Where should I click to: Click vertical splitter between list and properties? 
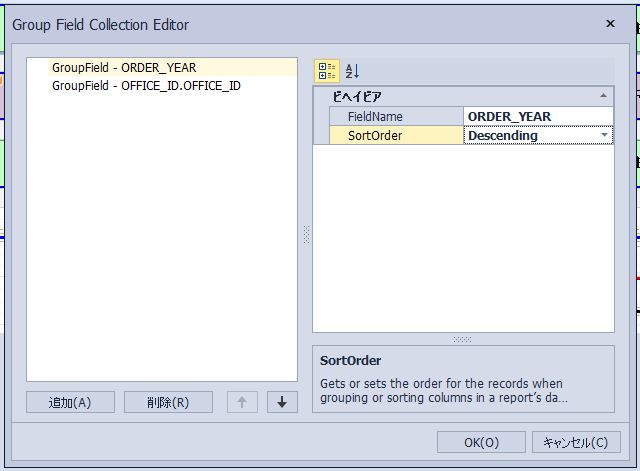(x=306, y=234)
